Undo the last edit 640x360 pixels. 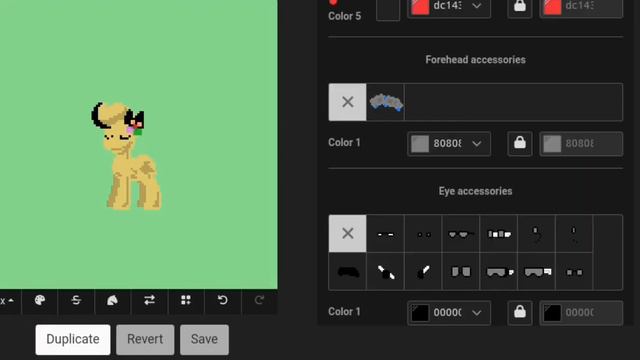point(222,301)
